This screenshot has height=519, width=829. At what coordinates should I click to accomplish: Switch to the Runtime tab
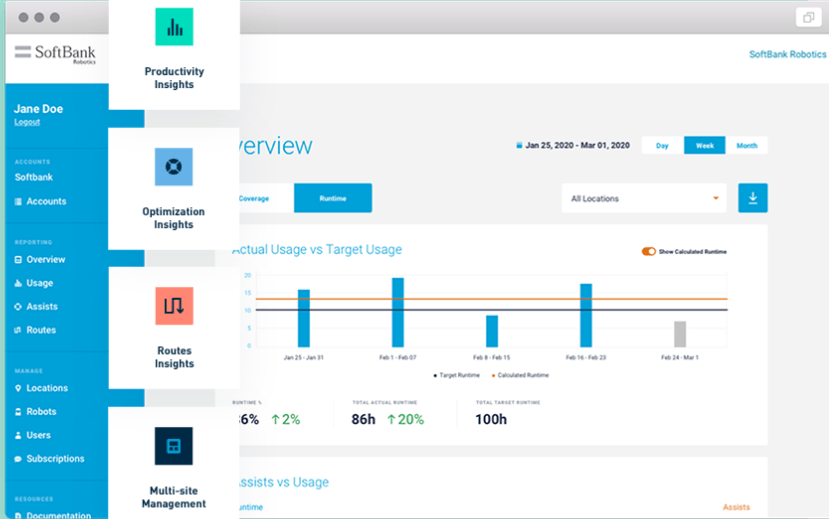(333, 198)
